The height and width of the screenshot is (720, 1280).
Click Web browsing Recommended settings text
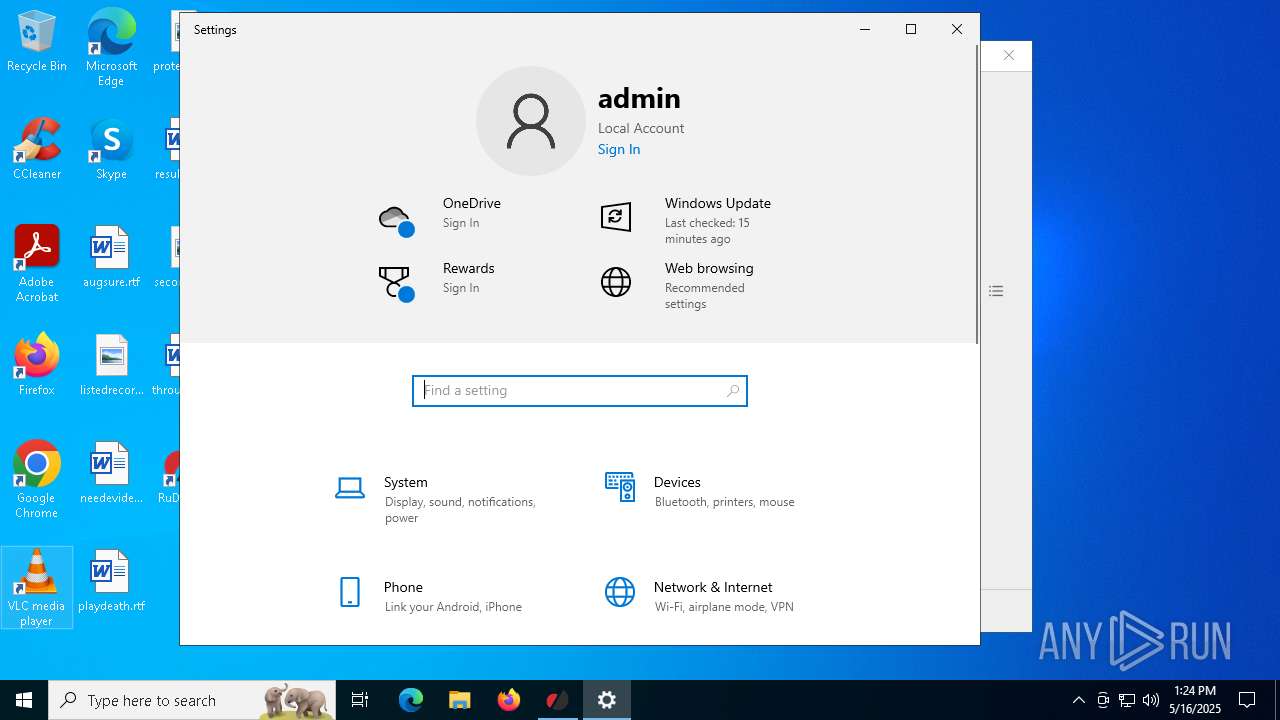[705, 296]
